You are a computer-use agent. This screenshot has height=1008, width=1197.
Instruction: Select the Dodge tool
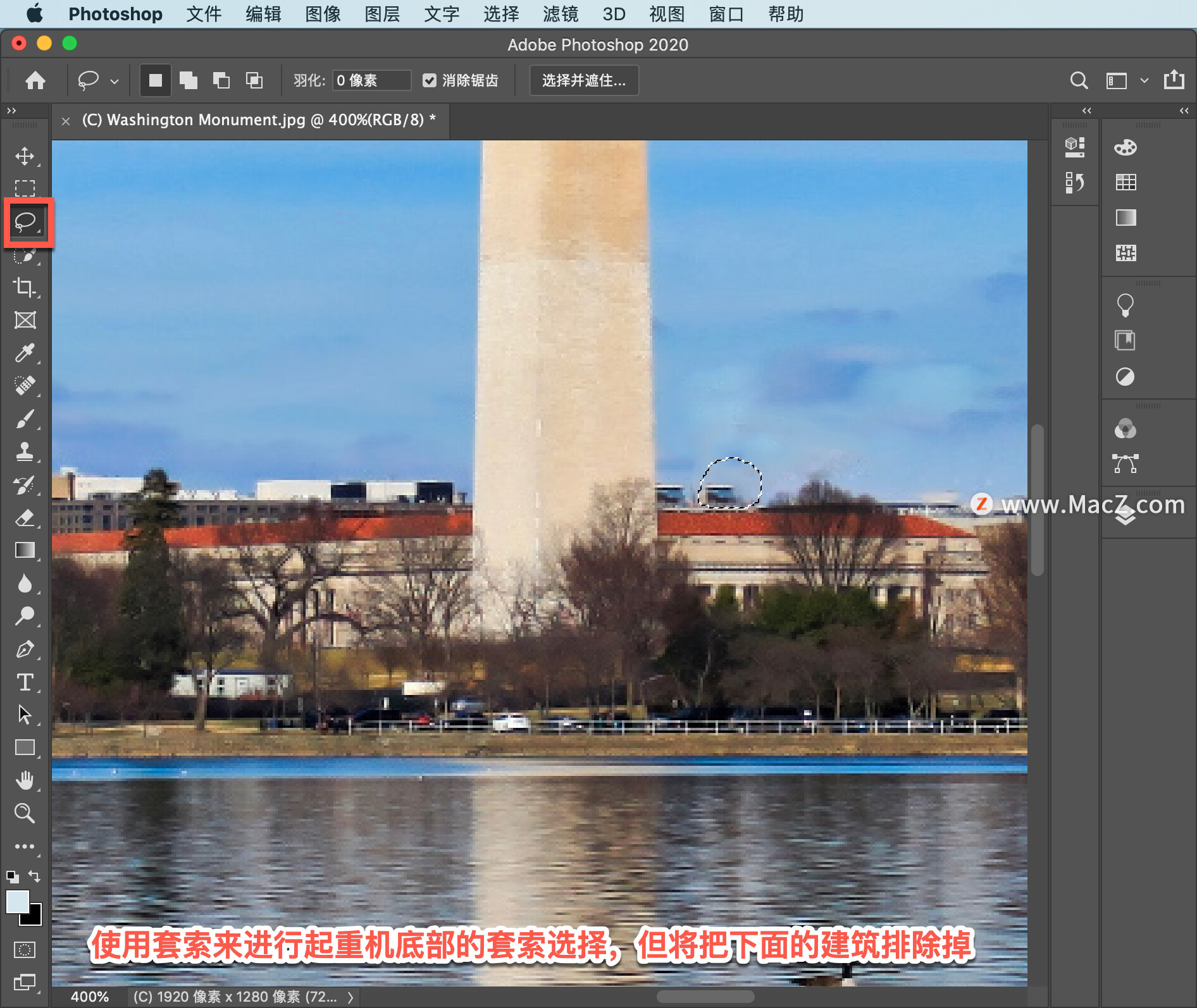click(x=25, y=617)
